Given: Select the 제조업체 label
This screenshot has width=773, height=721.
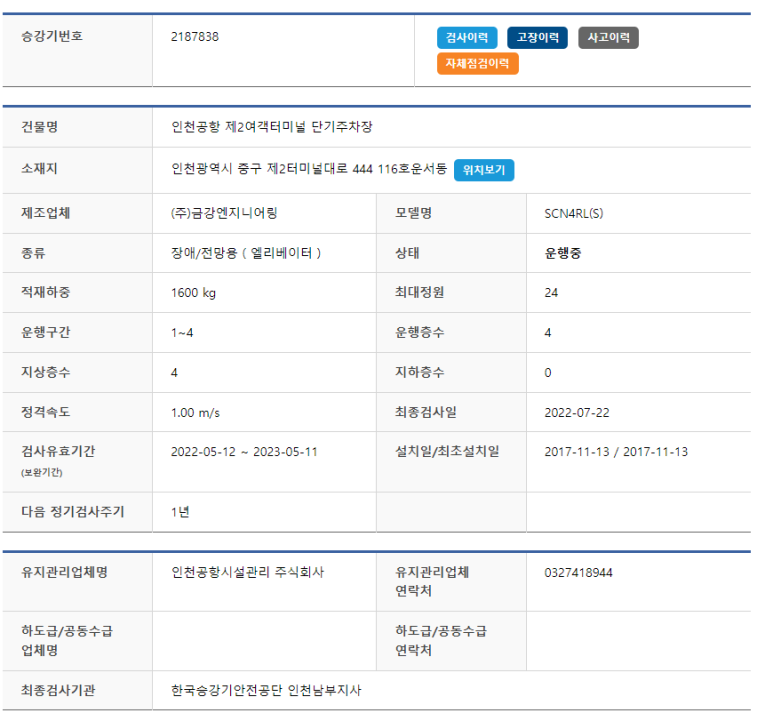Looking at the screenshot, I should pyautogui.click(x=45, y=213).
